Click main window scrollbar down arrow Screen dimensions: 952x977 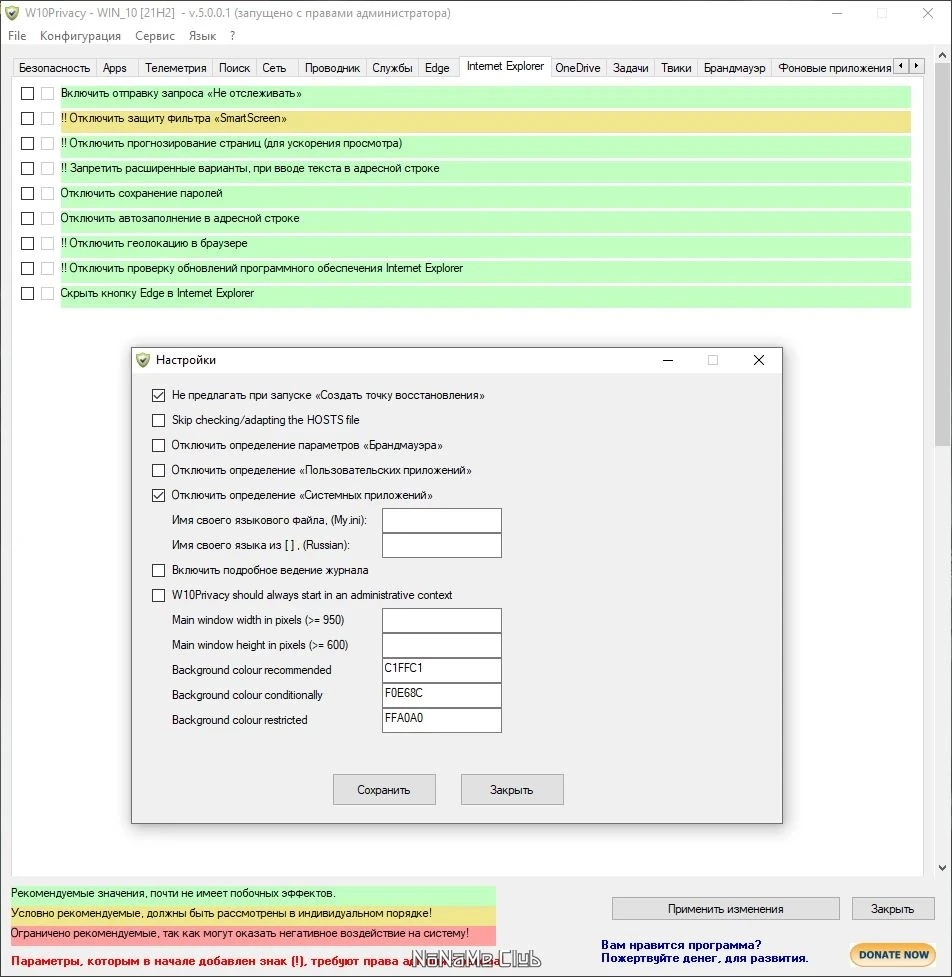pos(942,867)
